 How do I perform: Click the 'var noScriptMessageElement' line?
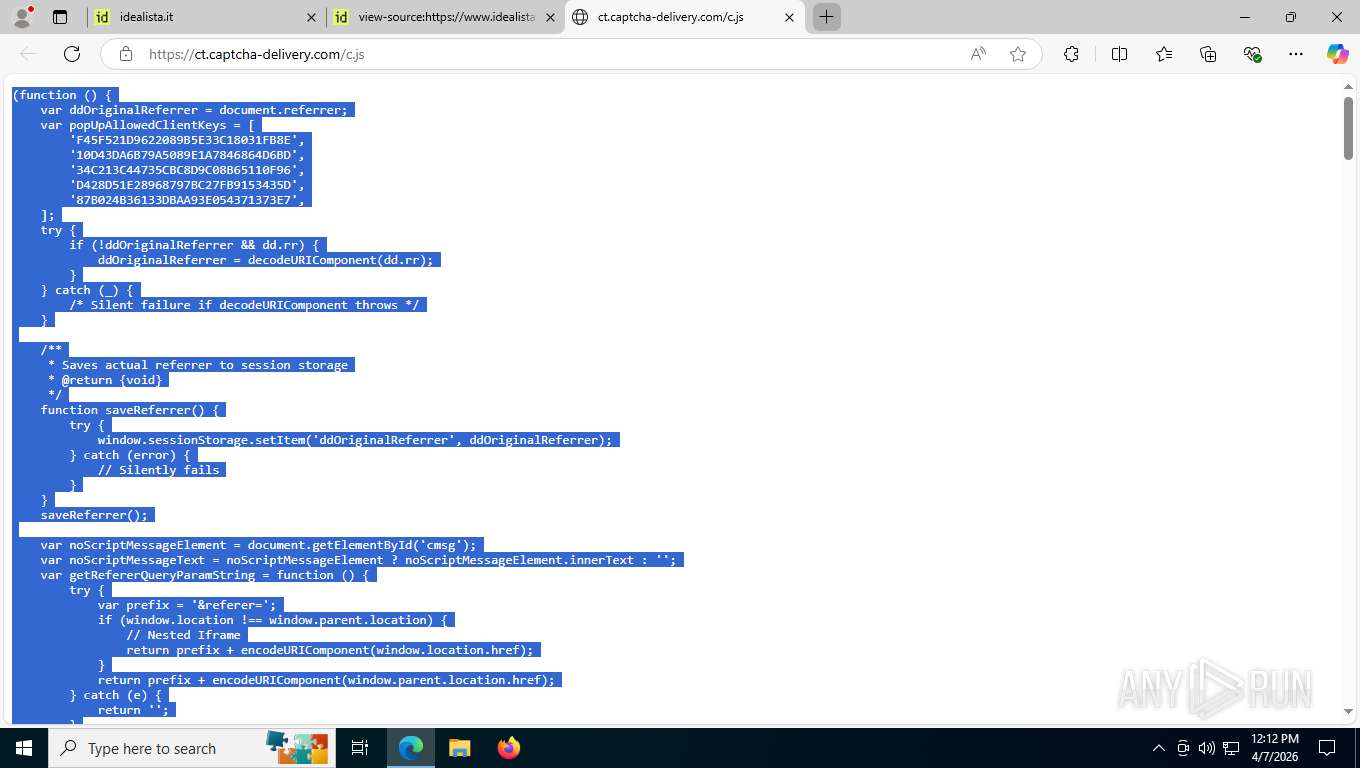tap(258, 545)
